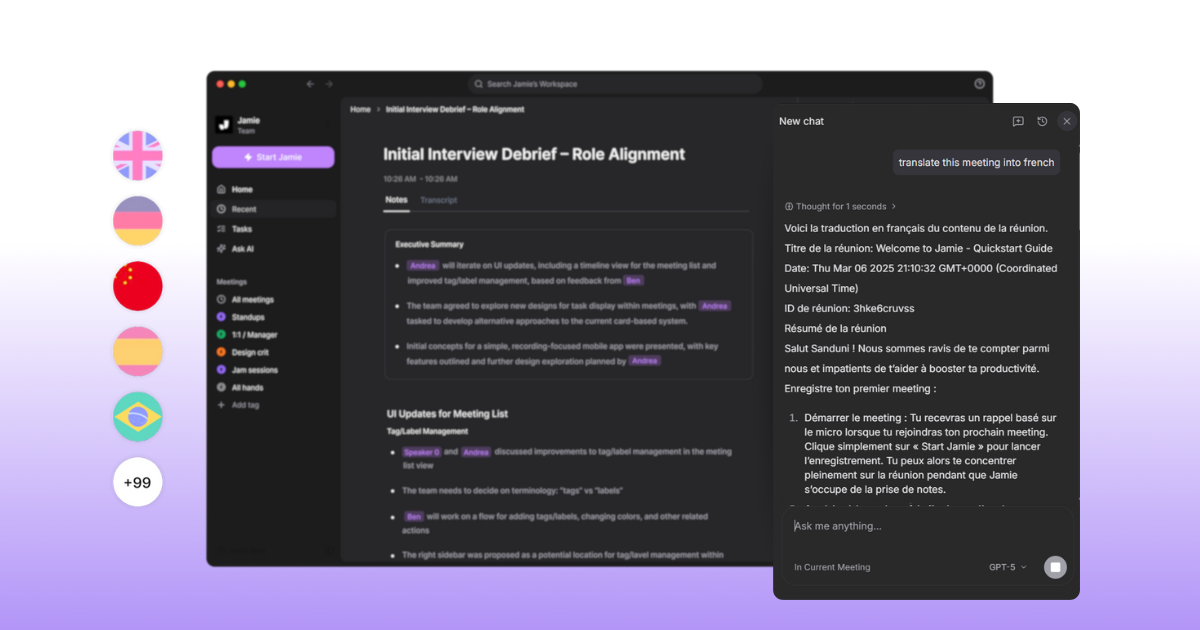
Task: Click the red close window dot
Action: click(219, 84)
